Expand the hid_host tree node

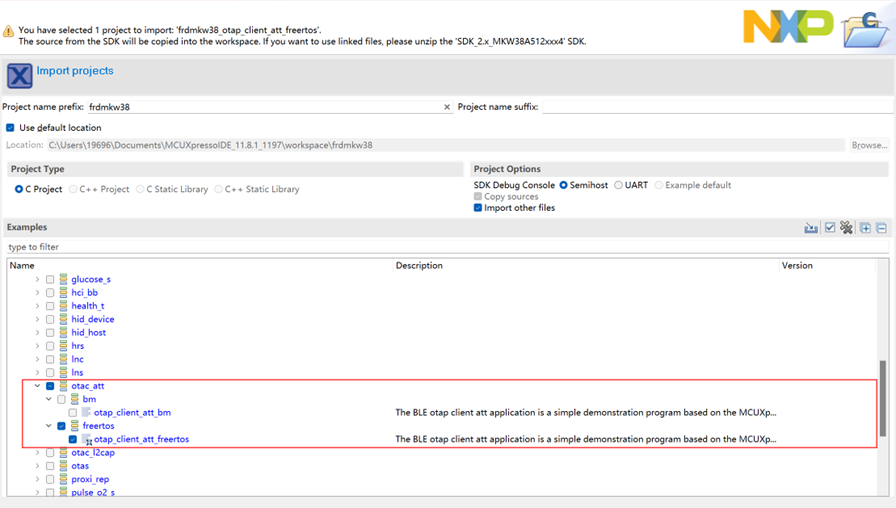tap(38, 332)
